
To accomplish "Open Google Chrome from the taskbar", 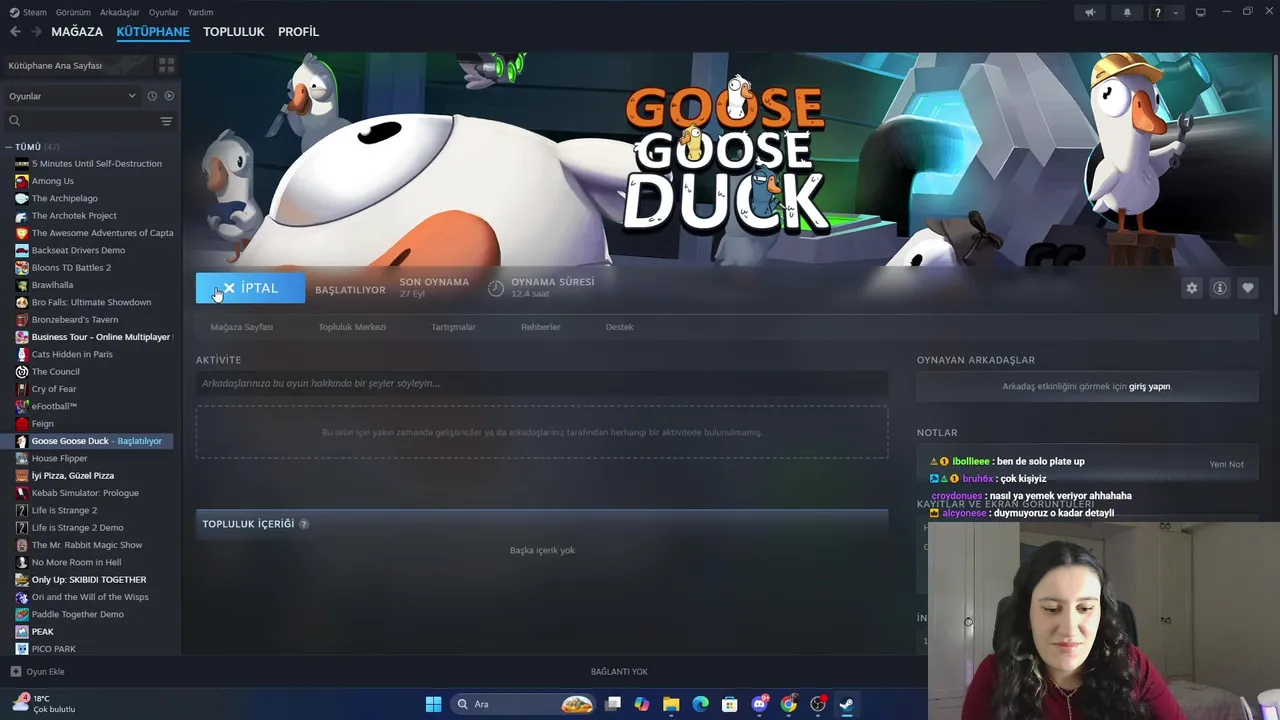I will [x=788, y=704].
